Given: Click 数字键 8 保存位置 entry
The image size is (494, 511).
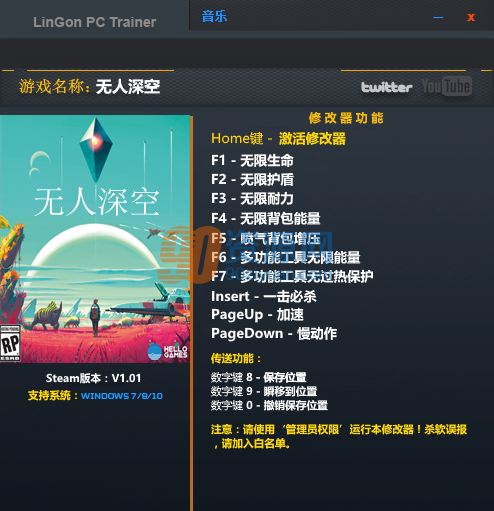Looking at the screenshot, I should pyautogui.click(x=259, y=377).
